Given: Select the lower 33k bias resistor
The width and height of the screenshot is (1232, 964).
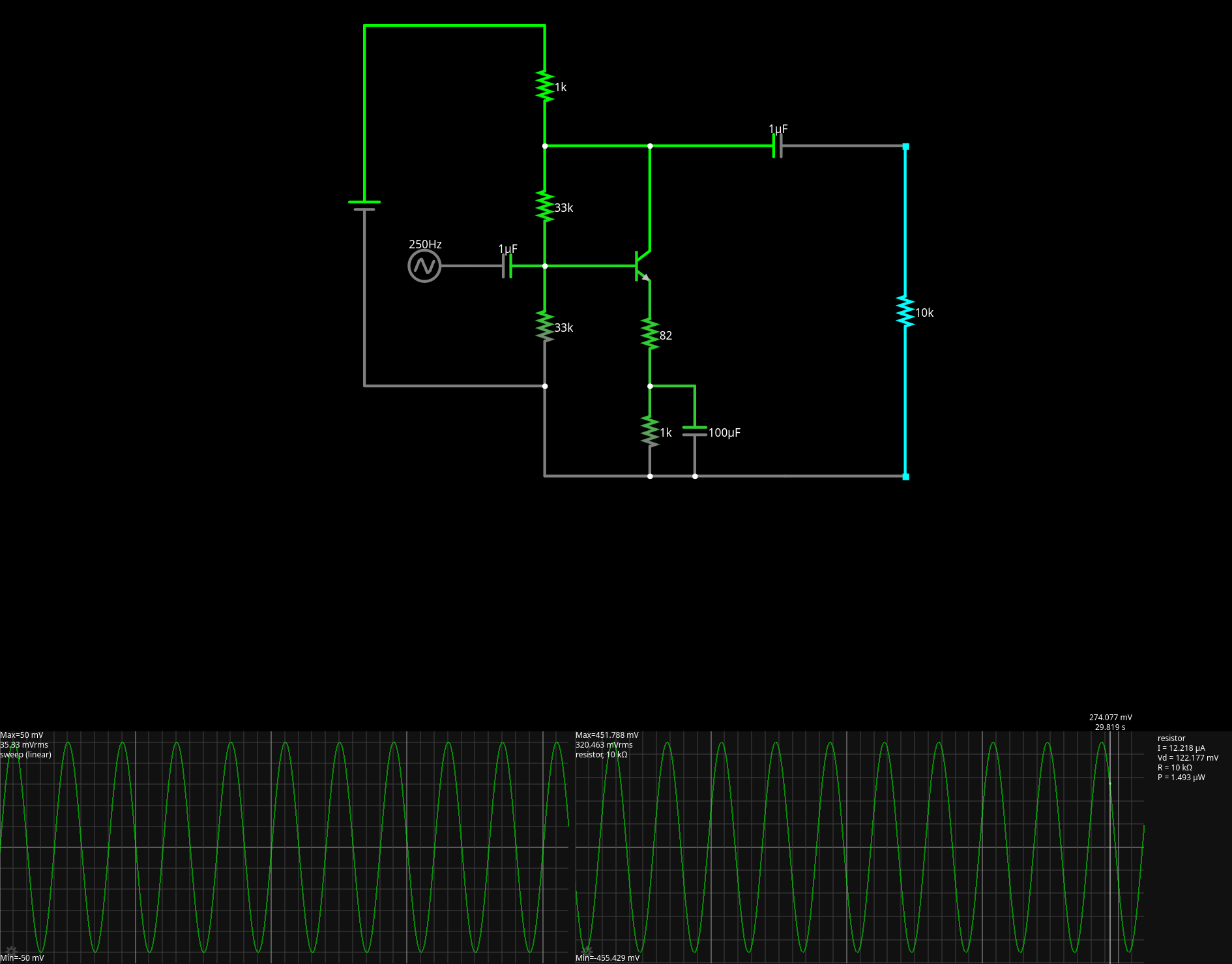Looking at the screenshot, I should [545, 327].
